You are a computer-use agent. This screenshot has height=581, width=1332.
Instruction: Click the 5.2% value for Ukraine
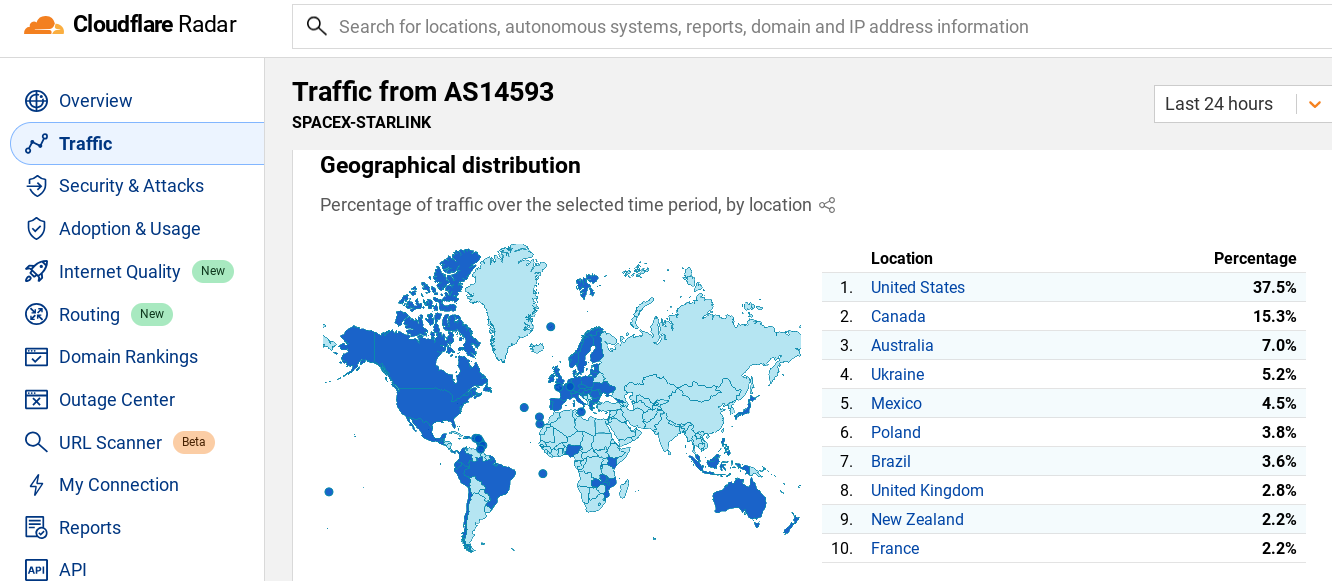1279,375
